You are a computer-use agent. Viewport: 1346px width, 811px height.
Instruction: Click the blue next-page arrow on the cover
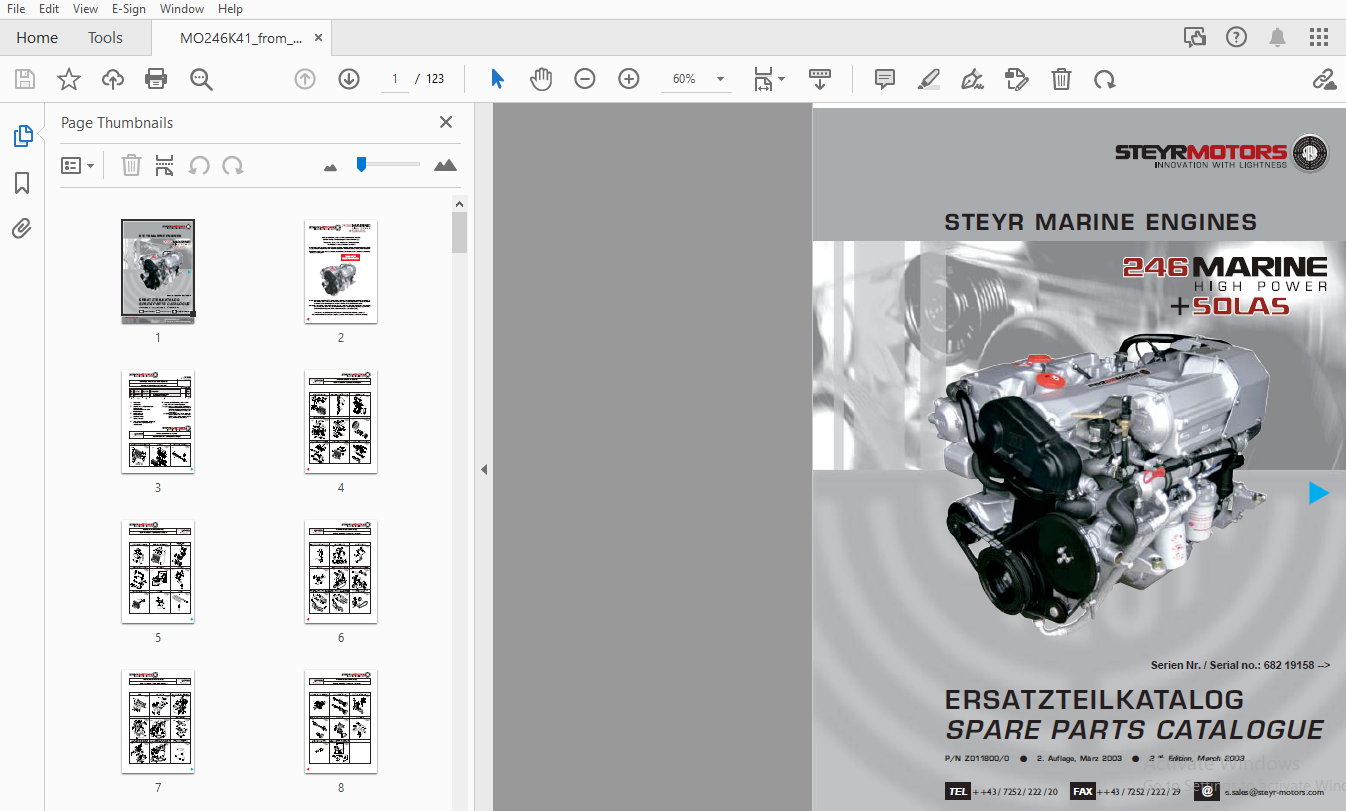coord(1319,493)
